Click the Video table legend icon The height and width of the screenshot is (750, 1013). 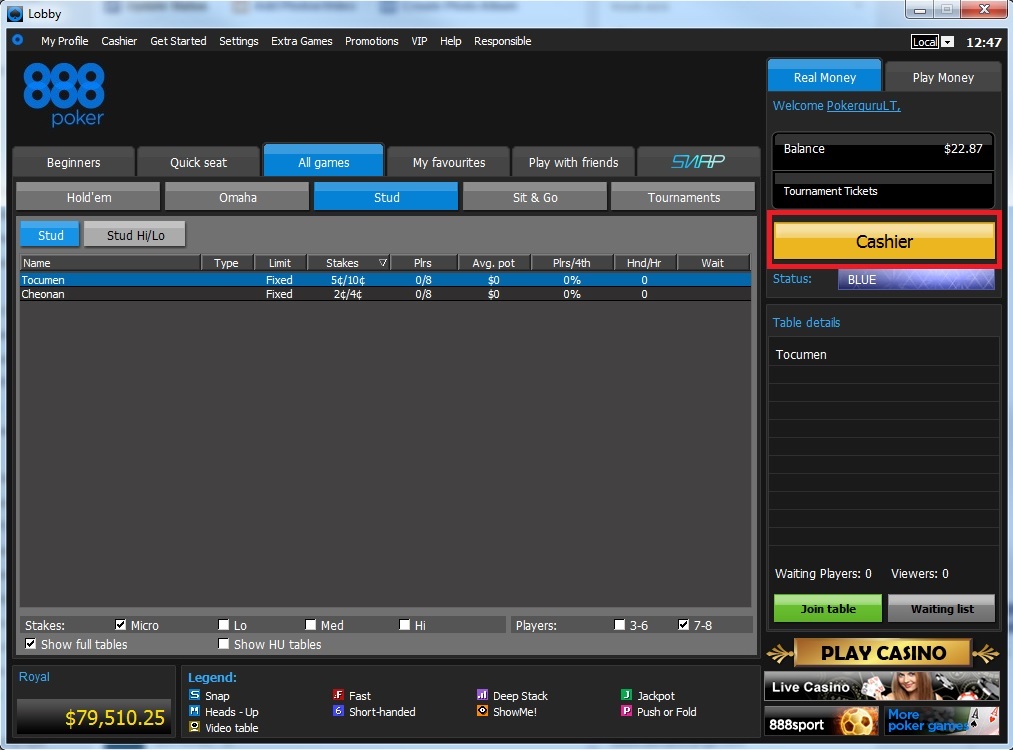(194, 727)
